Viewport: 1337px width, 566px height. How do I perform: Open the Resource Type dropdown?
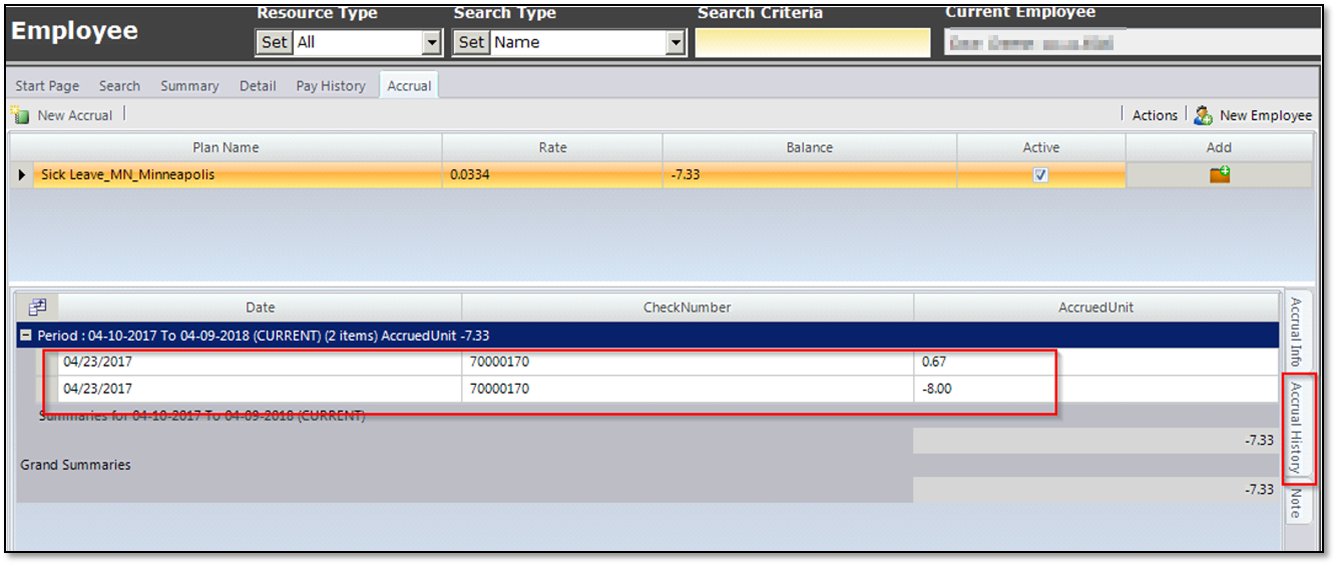(432, 42)
